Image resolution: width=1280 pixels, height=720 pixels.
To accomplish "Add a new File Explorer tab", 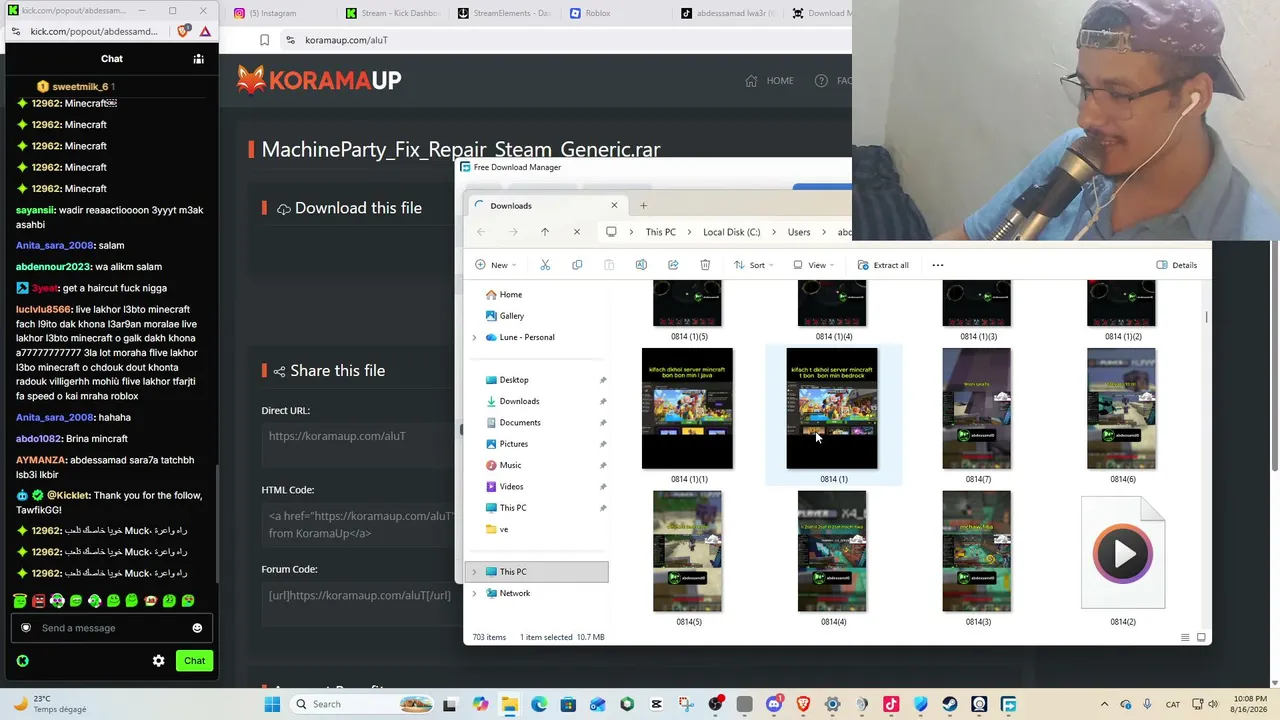I will click(643, 206).
